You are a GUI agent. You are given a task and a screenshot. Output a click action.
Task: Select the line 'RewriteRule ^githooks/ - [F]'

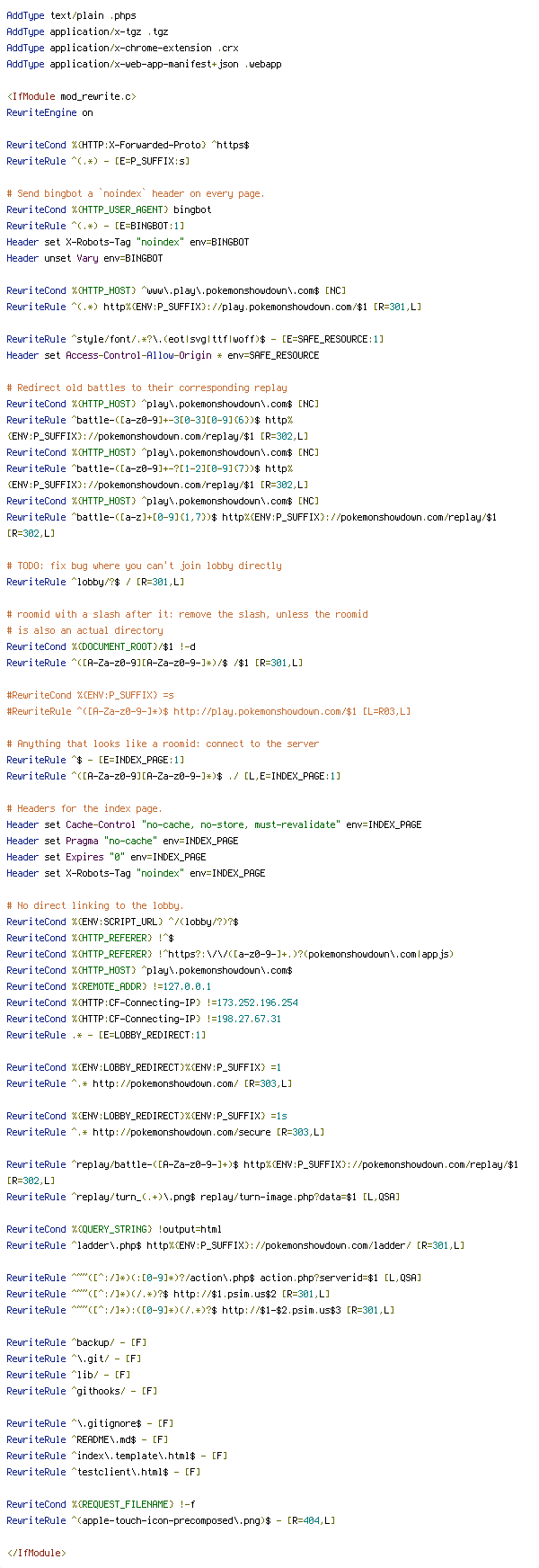(x=82, y=1392)
